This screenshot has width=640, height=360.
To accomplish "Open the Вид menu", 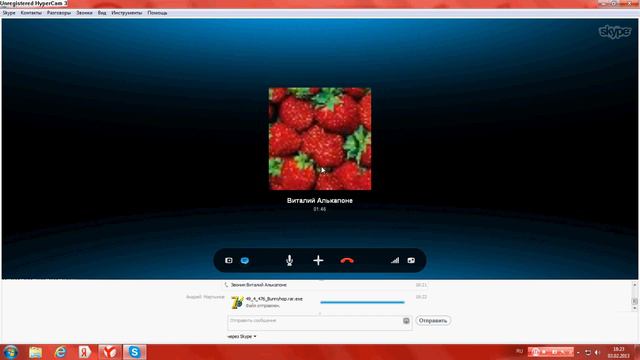I will (x=102, y=13).
